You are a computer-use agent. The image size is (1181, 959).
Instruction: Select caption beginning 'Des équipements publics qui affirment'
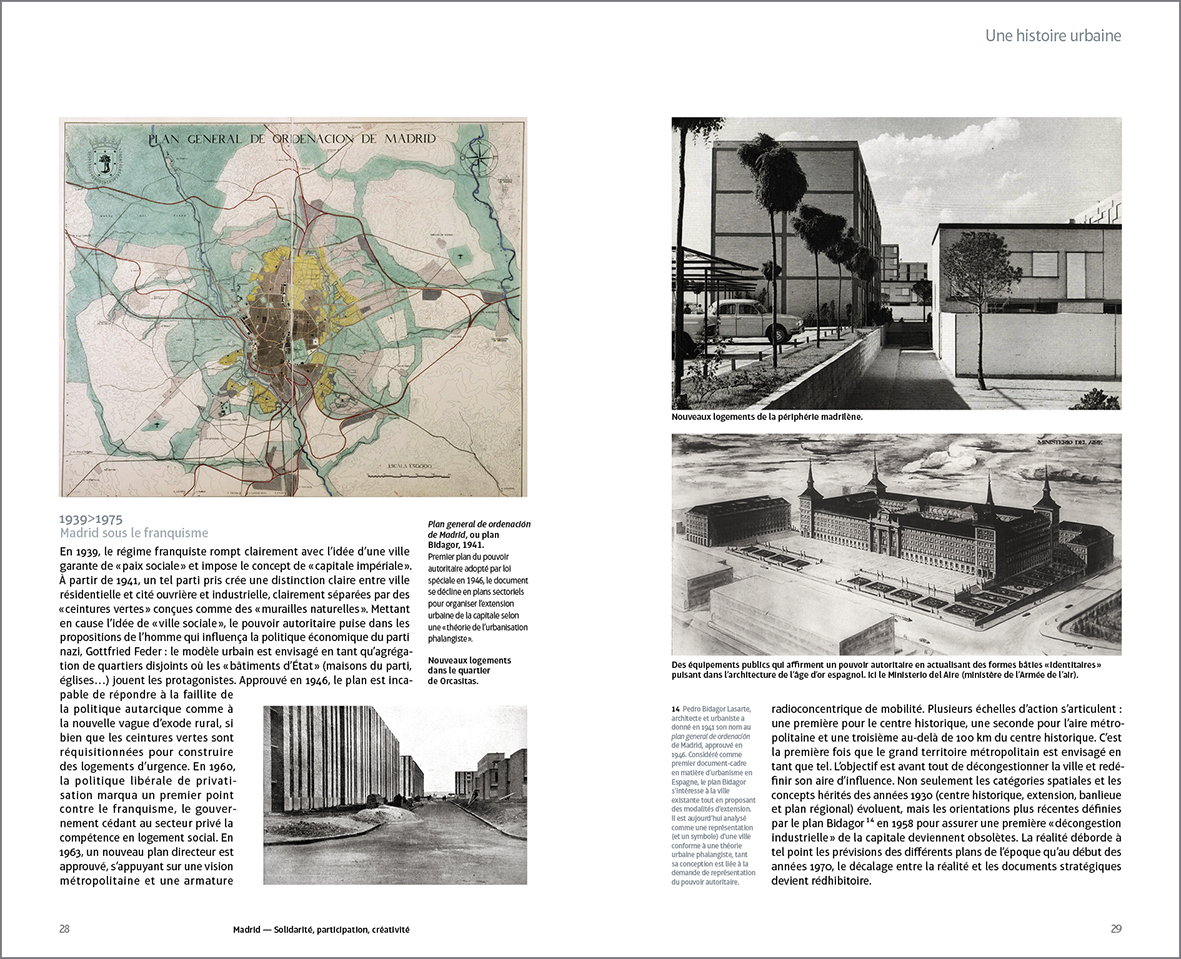pos(887,670)
